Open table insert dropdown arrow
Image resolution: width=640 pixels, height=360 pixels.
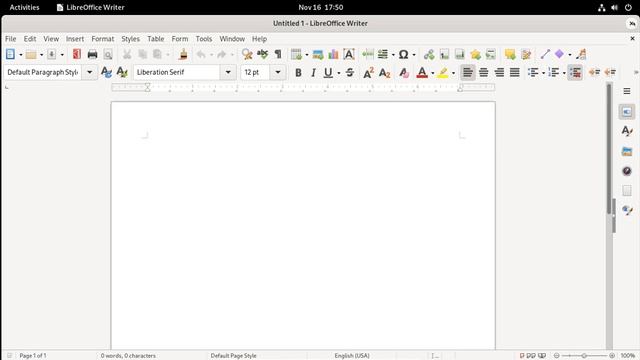307,55
